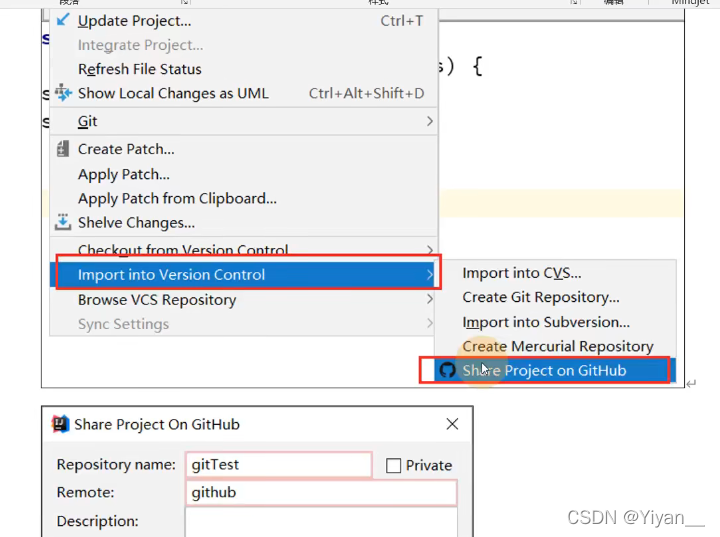Image resolution: width=720 pixels, height=537 pixels.
Task: Select Apply Patch entry
Action: coord(244,174)
